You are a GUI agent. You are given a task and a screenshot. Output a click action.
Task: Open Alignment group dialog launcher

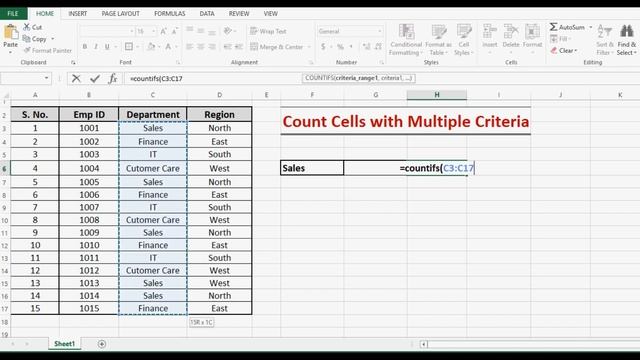pos(311,62)
